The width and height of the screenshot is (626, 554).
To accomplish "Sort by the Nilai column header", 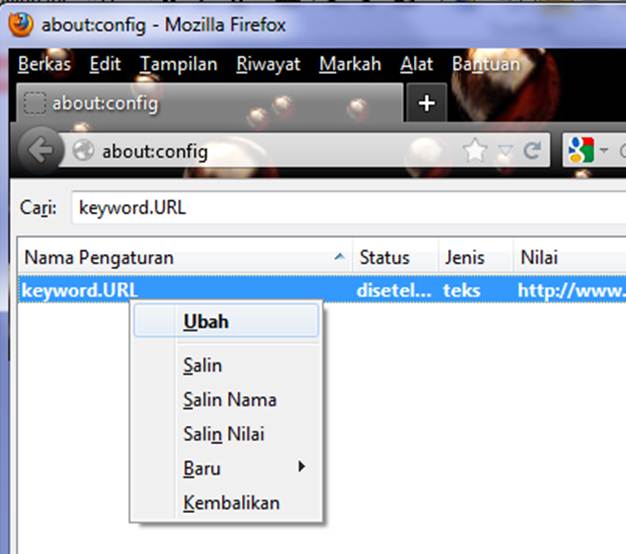I will pyautogui.click(x=570, y=257).
